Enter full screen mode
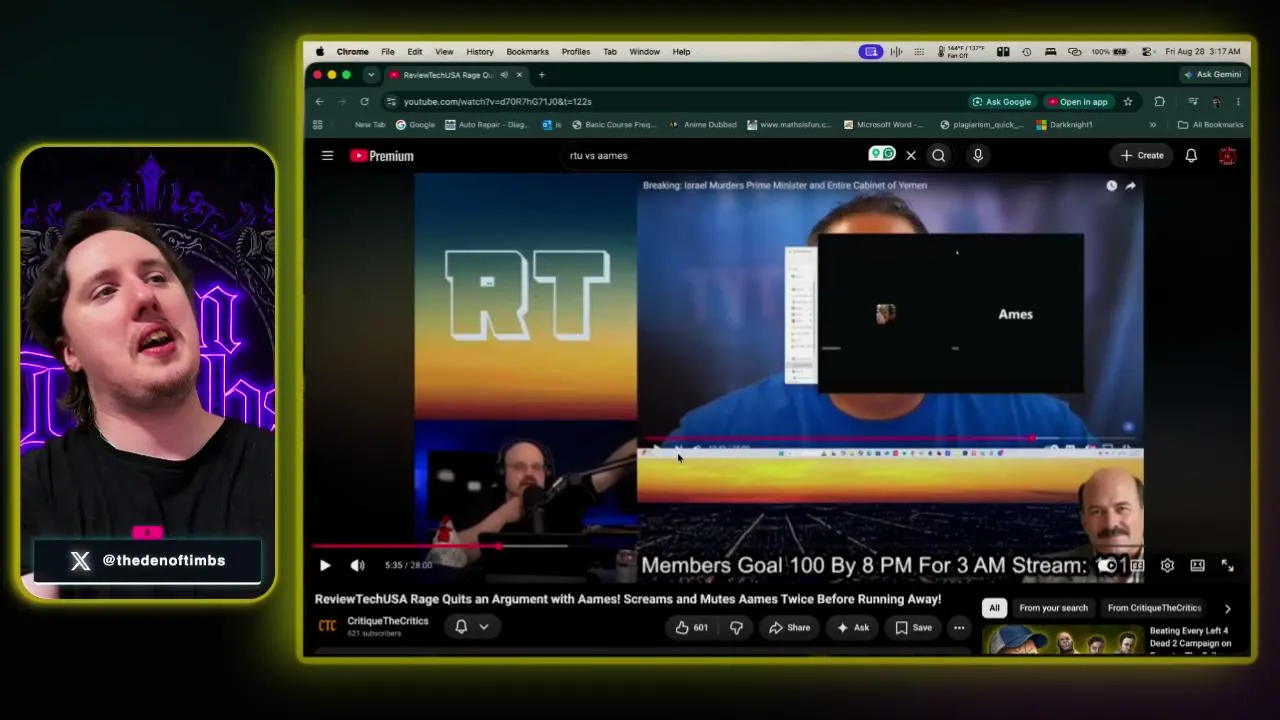 point(1227,565)
